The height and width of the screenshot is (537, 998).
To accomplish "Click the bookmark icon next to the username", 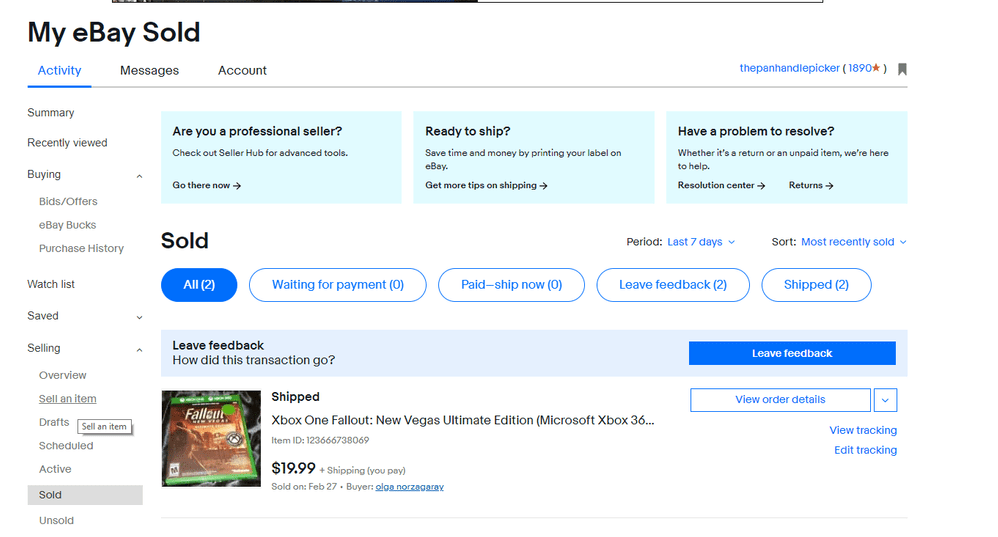I will point(902,69).
